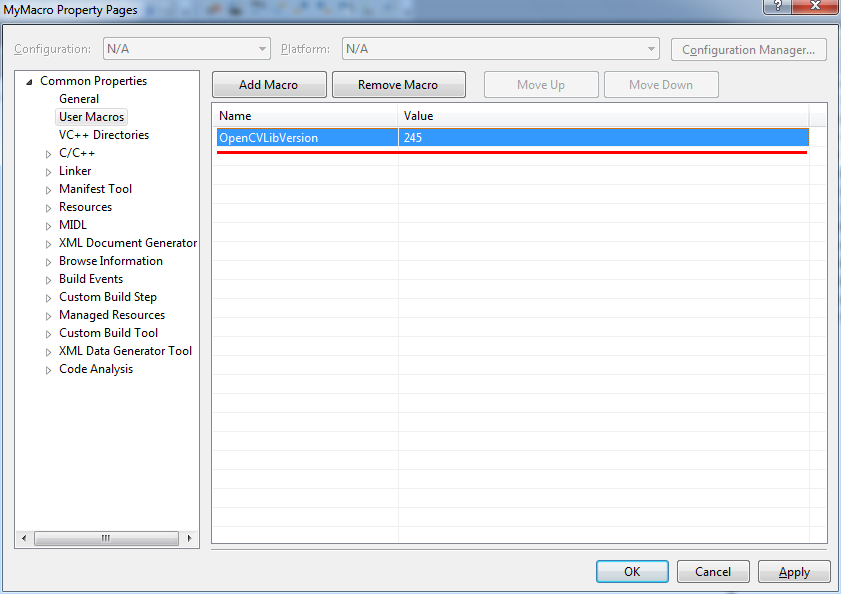This screenshot has width=841, height=594.
Task: Expand the Build Events node arrow
Action: click(48, 280)
